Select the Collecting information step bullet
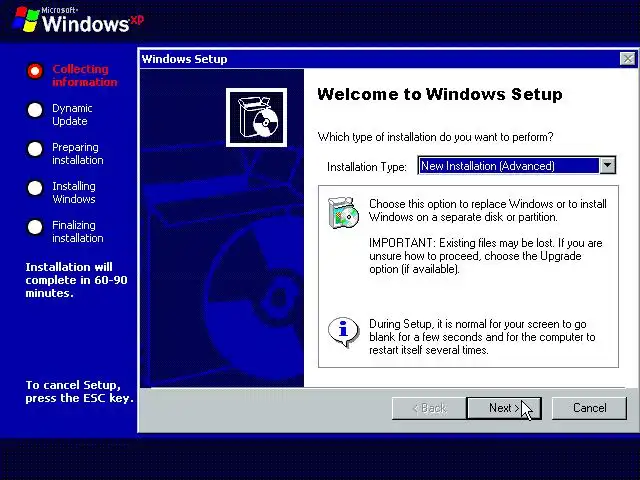Viewport: 640px width, 480px height. pos(35,71)
